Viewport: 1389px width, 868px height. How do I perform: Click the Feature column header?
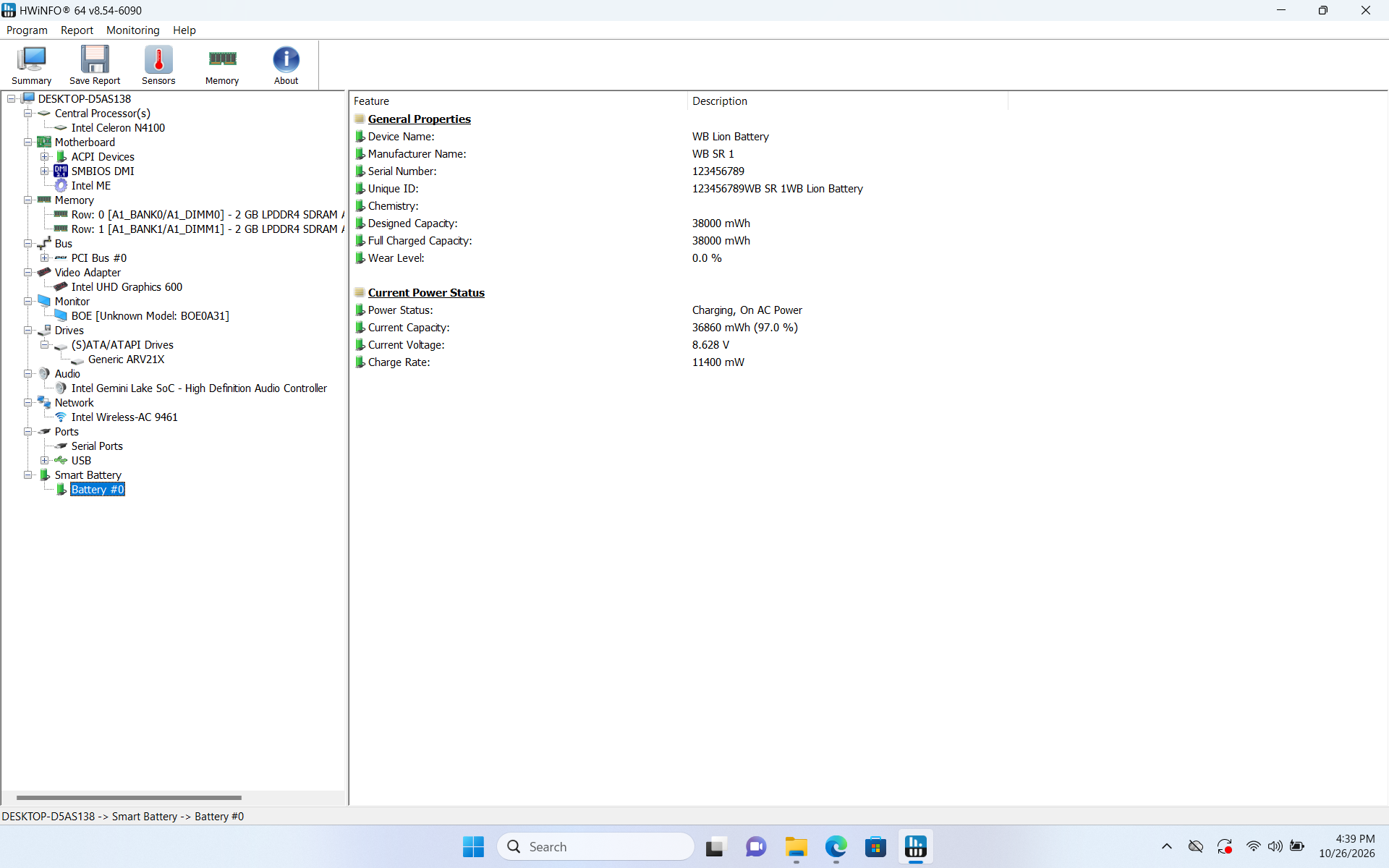pos(518,101)
